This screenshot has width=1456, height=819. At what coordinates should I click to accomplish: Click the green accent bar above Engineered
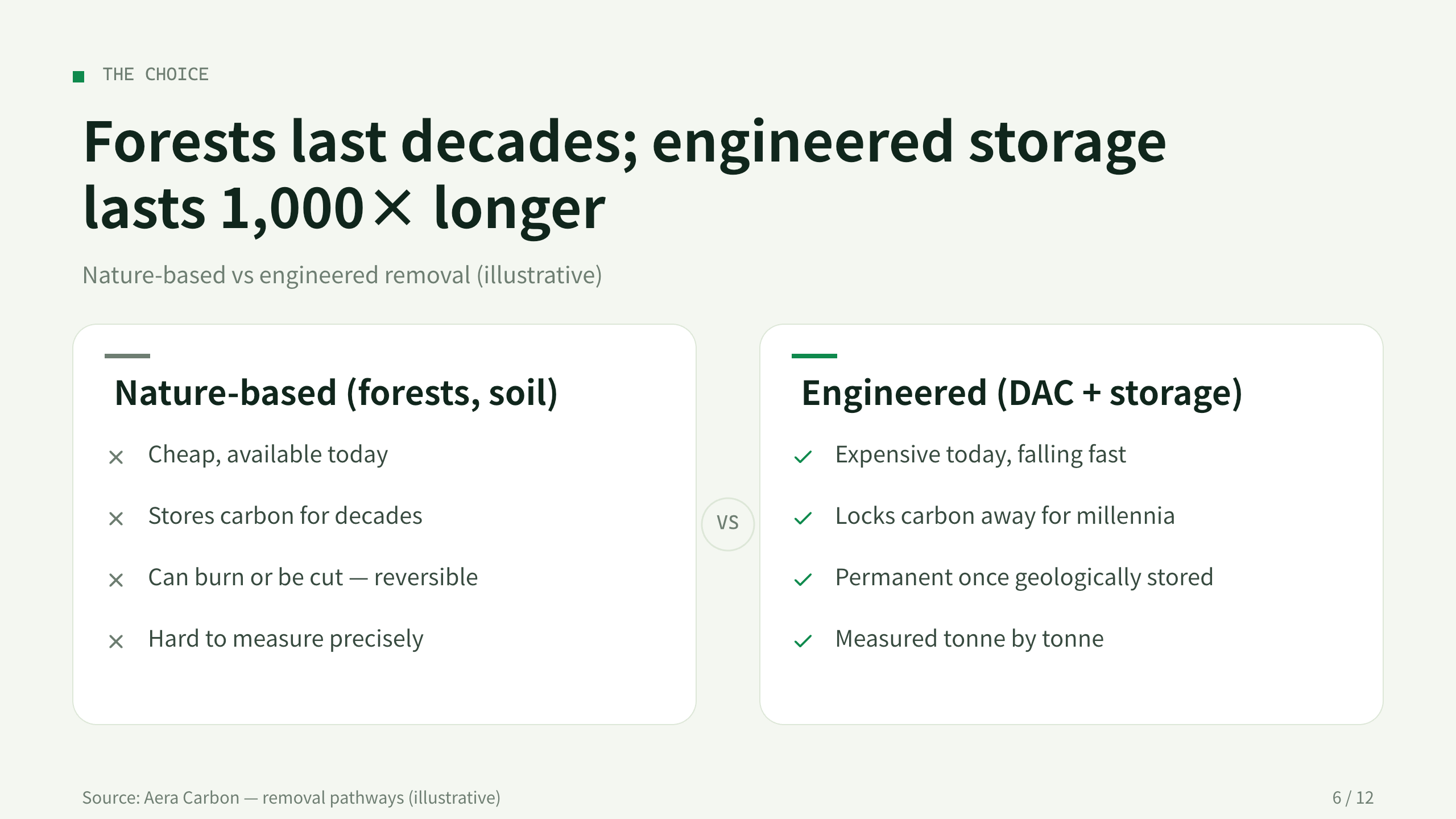(x=814, y=356)
